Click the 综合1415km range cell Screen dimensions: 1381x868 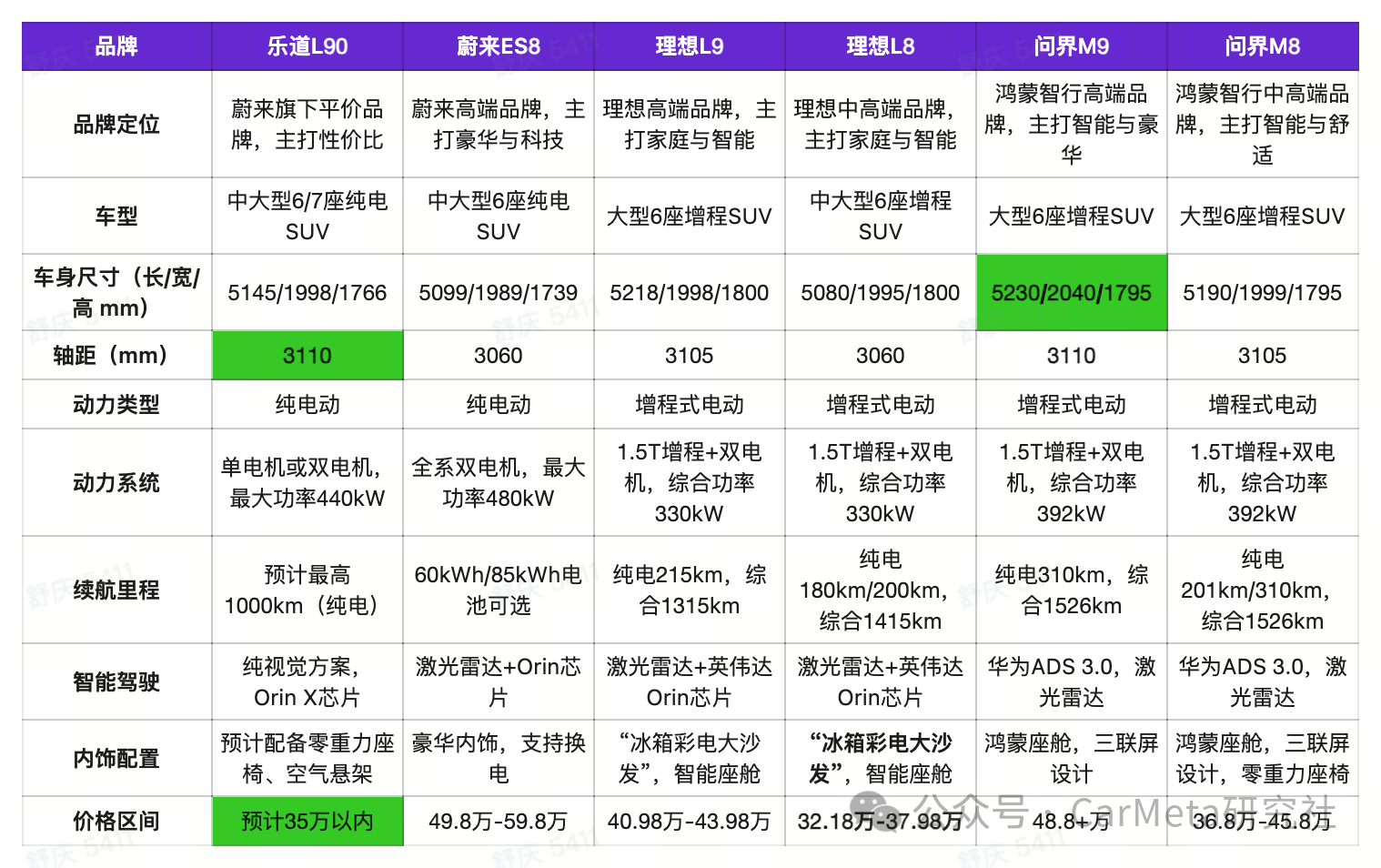coord(881,590)
